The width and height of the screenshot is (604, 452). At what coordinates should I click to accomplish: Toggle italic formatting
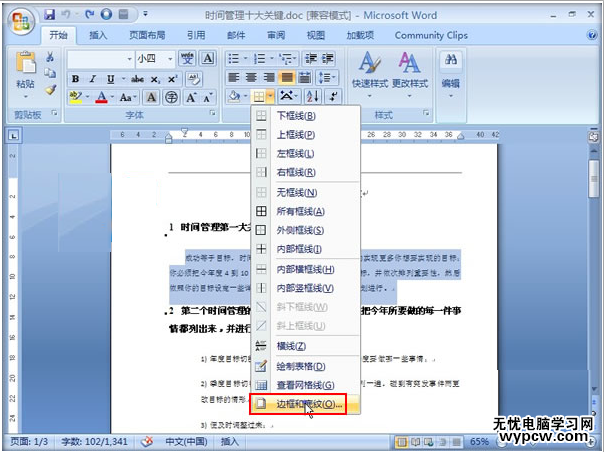pos(92,79)
